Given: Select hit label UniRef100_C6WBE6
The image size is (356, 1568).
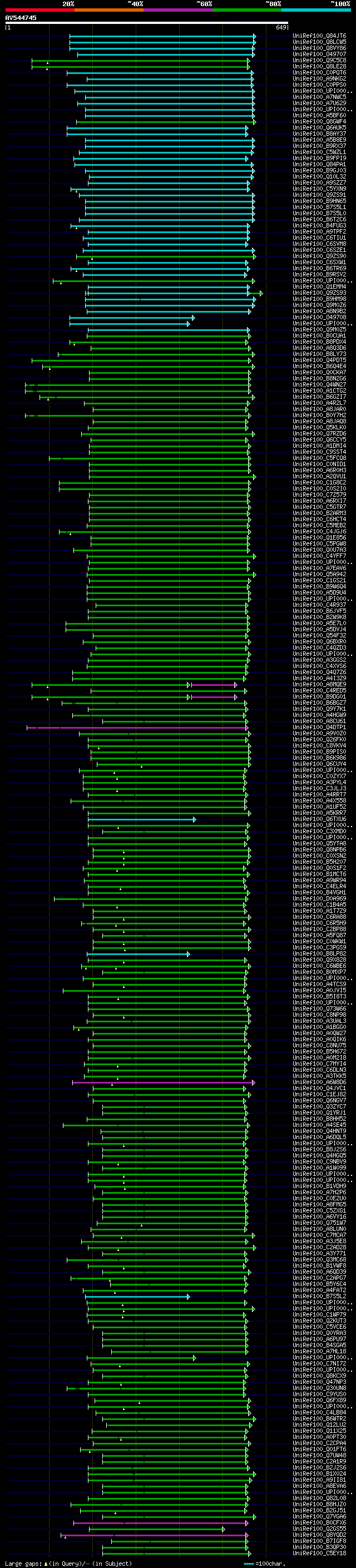Looking at the screenshot, I should click(319, 966).
